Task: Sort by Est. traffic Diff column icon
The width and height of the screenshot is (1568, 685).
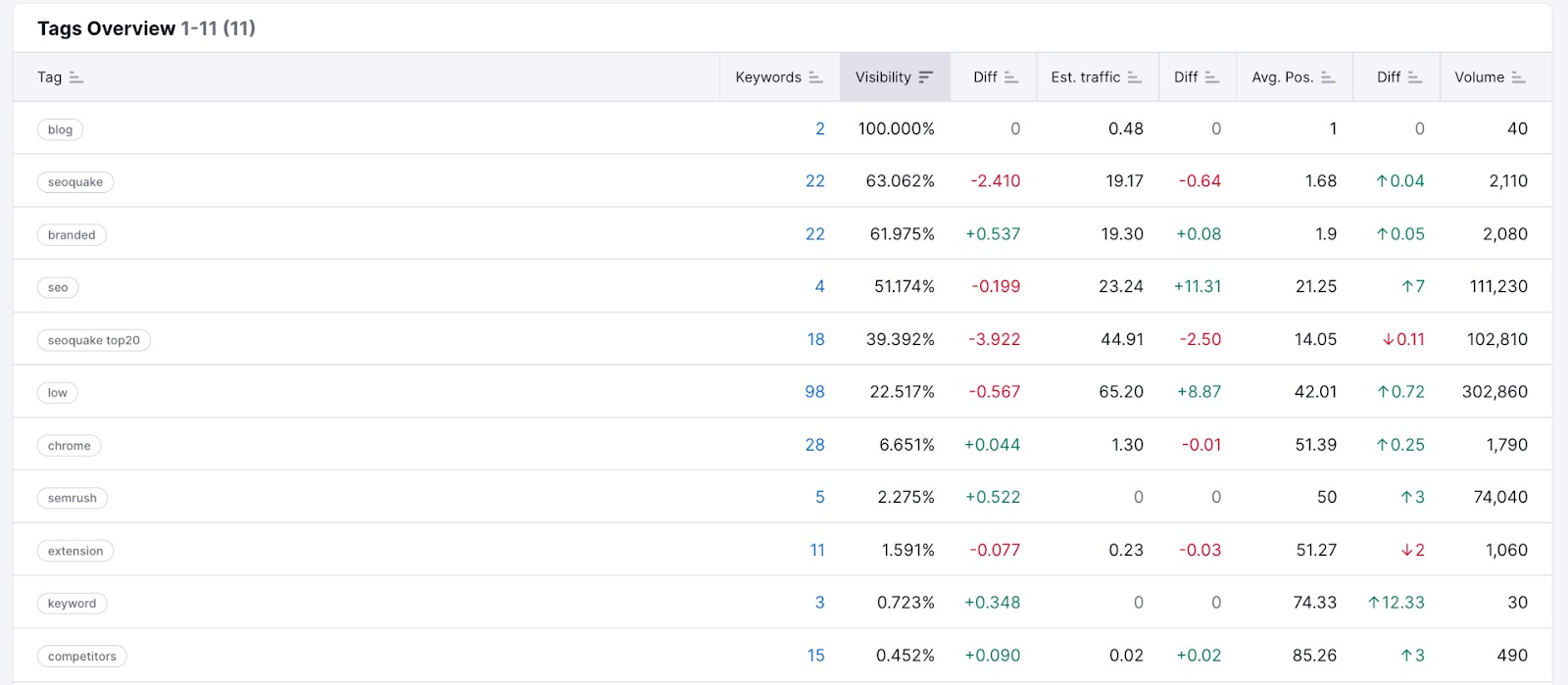Action: point(1212,77)
